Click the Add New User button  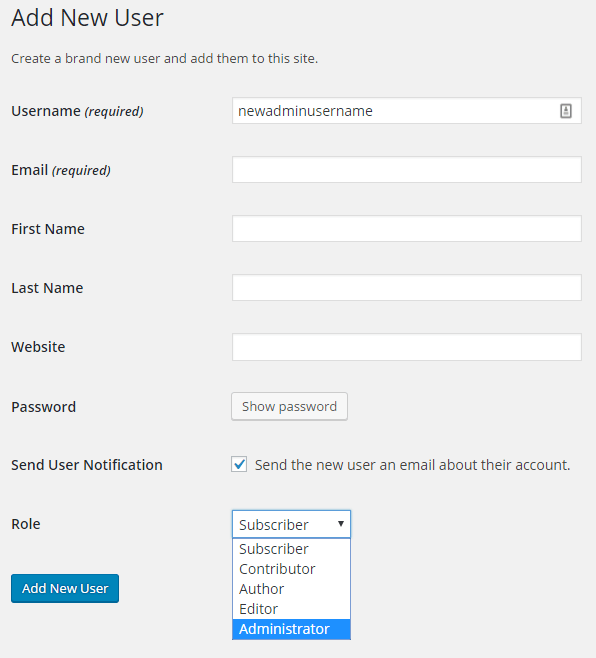click(65, 588)
